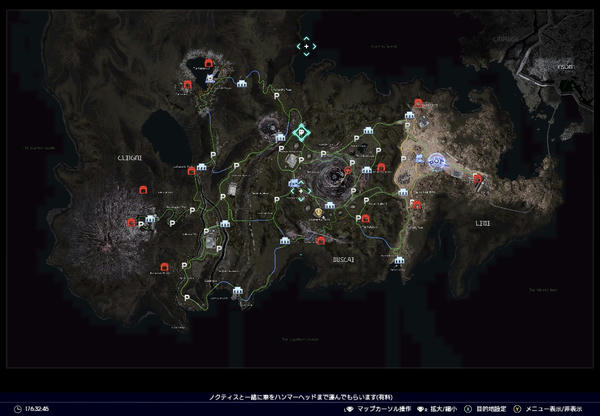This screenshot has height=416, width=600.
Task: Select the outpost icon just east of the northern lake
Action: pos(241,83)
